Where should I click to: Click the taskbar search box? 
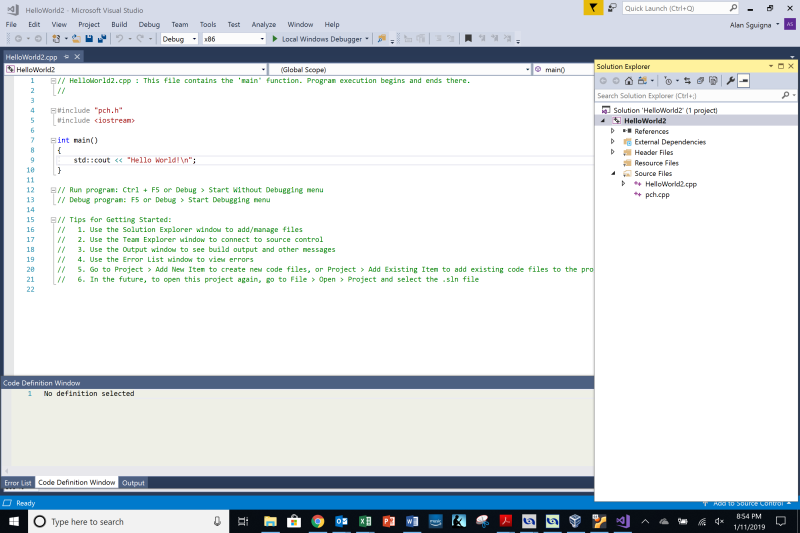click(x=128, y=521)
